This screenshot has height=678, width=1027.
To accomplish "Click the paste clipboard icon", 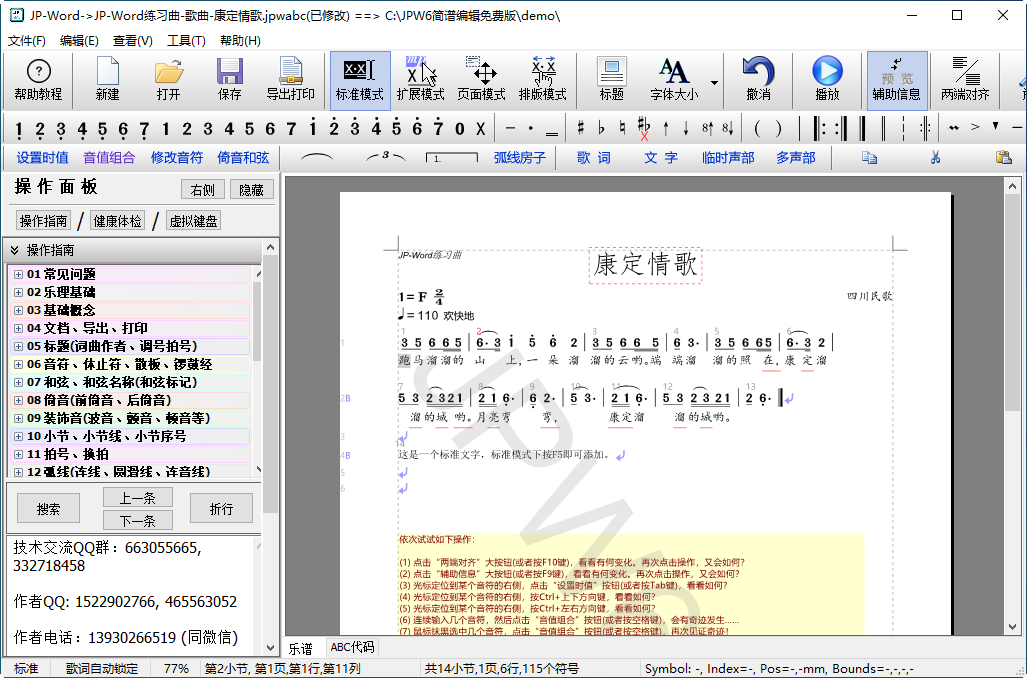I will 1003,157.
